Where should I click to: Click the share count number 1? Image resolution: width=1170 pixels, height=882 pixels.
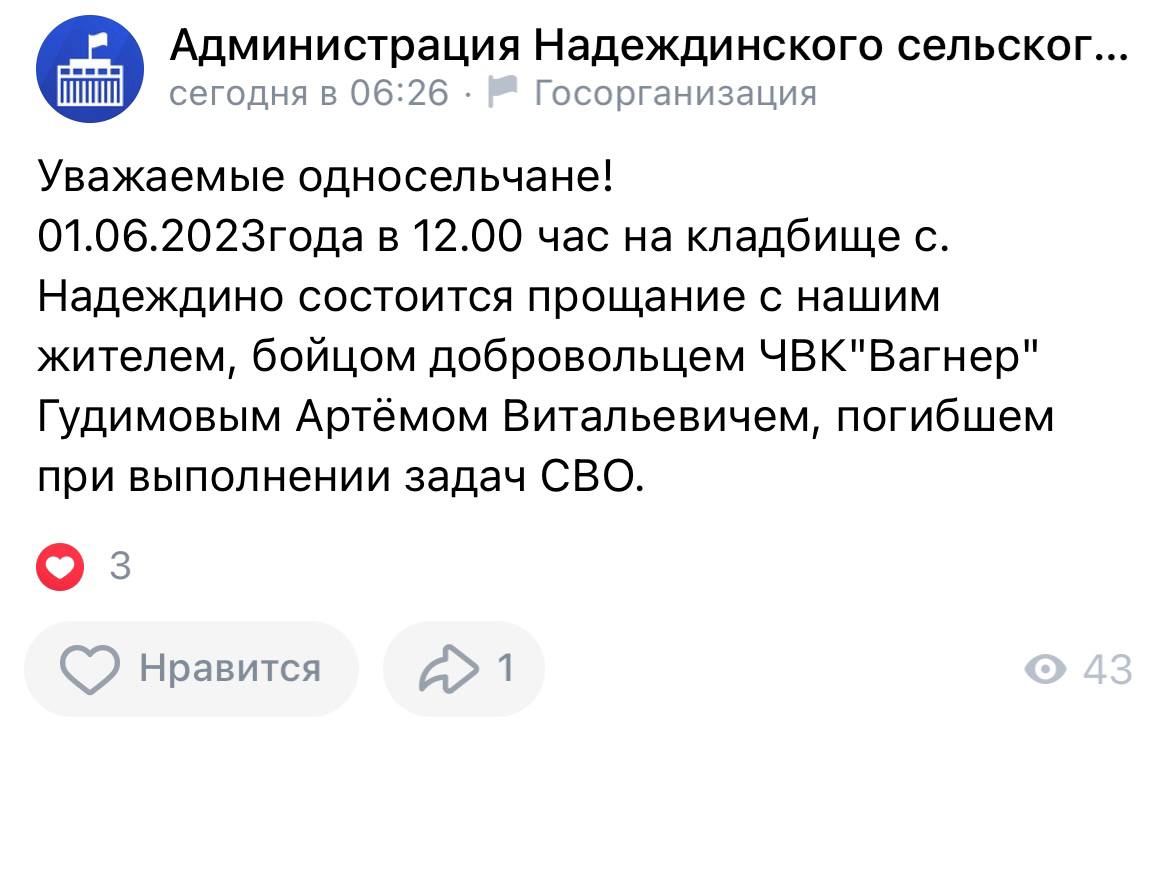(x=506, y=667)
